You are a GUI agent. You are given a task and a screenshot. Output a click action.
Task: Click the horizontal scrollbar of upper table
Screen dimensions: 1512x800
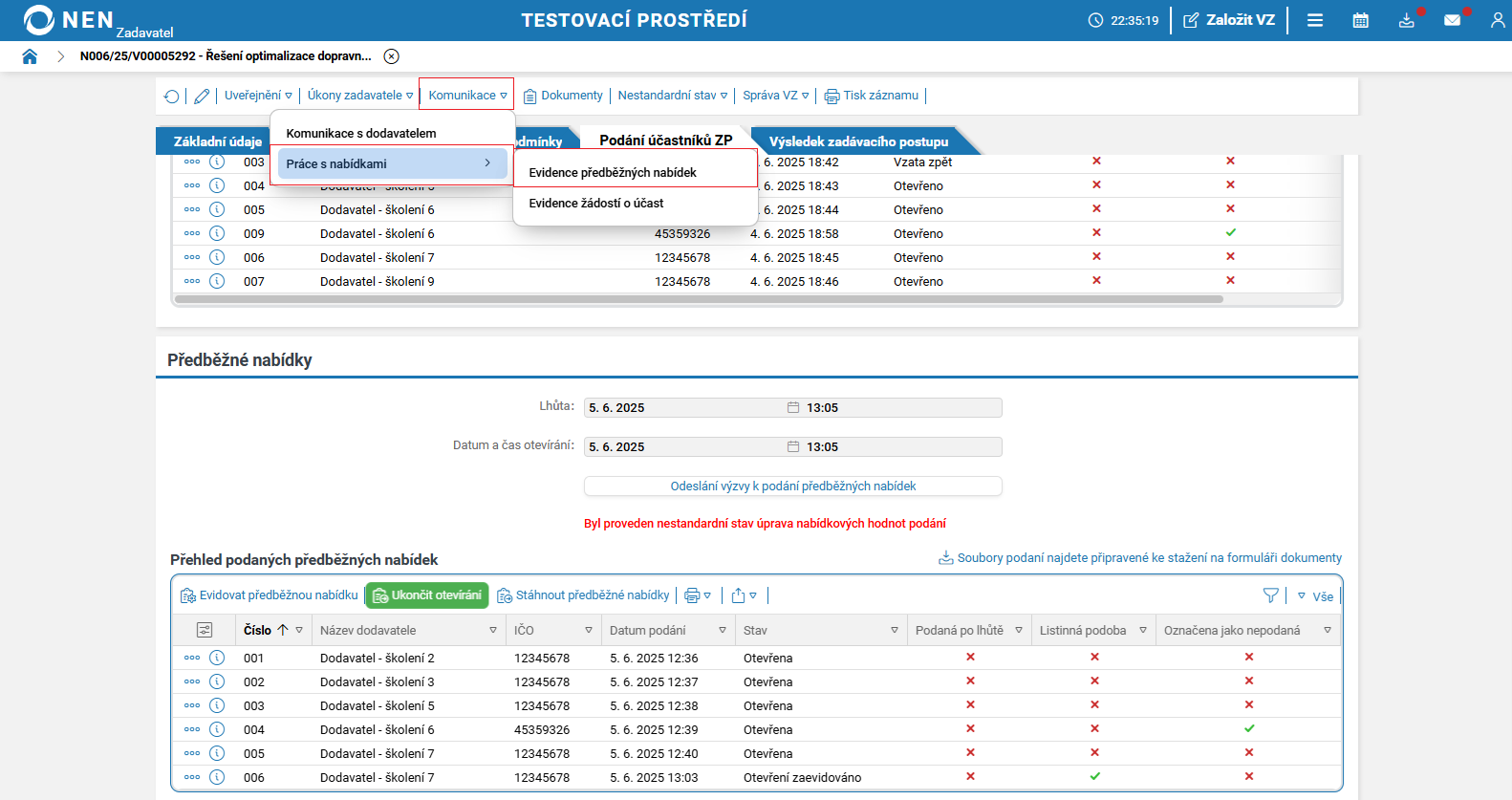click(698, 299)
